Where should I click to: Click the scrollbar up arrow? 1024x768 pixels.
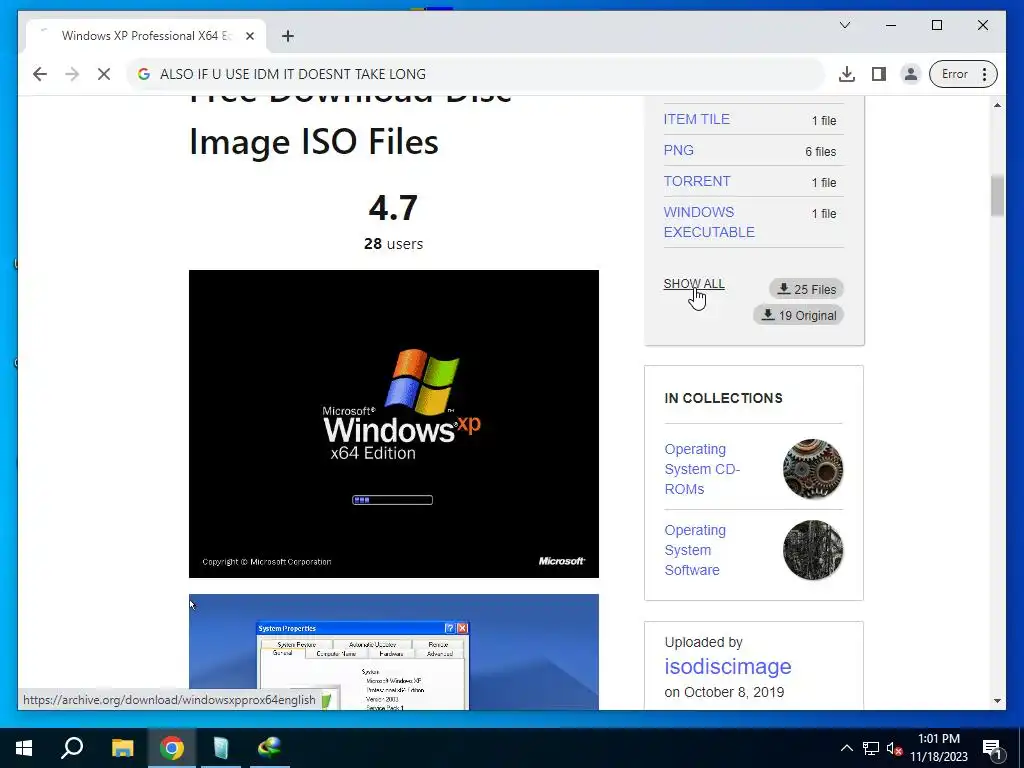pos(997,105)
